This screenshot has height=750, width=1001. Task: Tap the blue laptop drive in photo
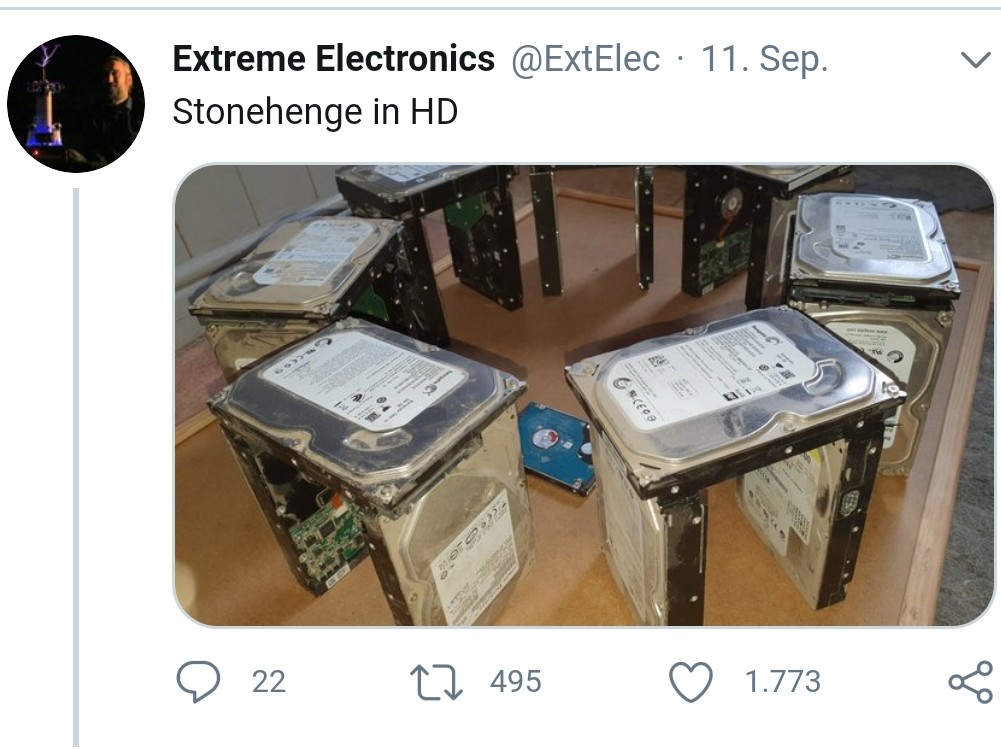pos(557,448)
